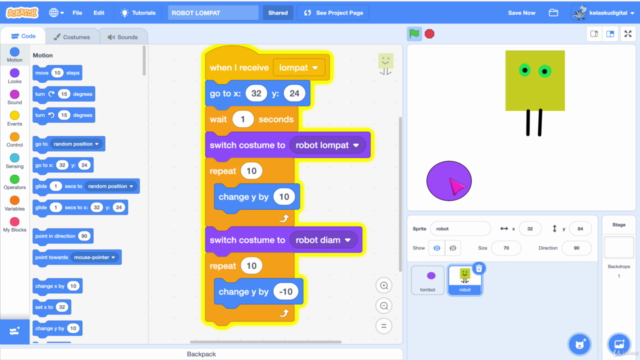Zoom in the code workspace

pyautogui.click(x=384, y=286)
